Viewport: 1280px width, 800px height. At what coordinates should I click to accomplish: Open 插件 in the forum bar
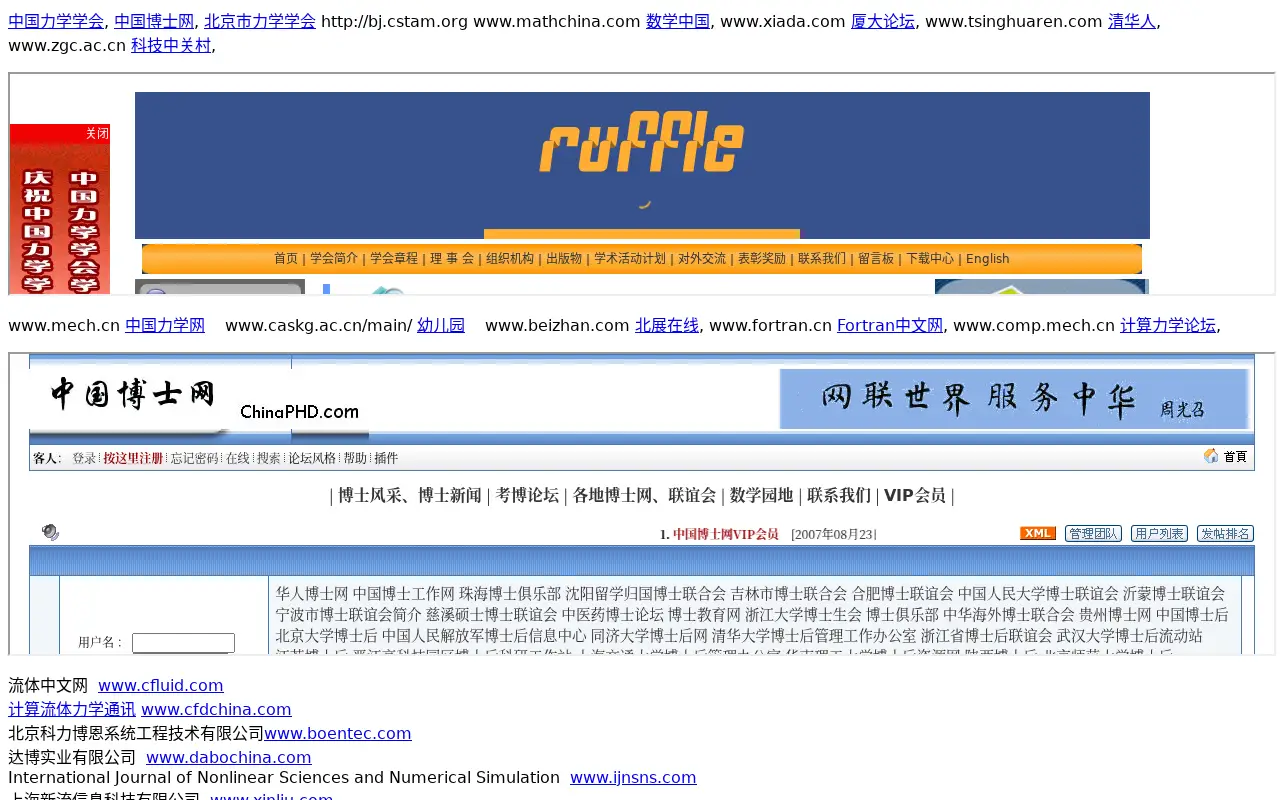386,458
